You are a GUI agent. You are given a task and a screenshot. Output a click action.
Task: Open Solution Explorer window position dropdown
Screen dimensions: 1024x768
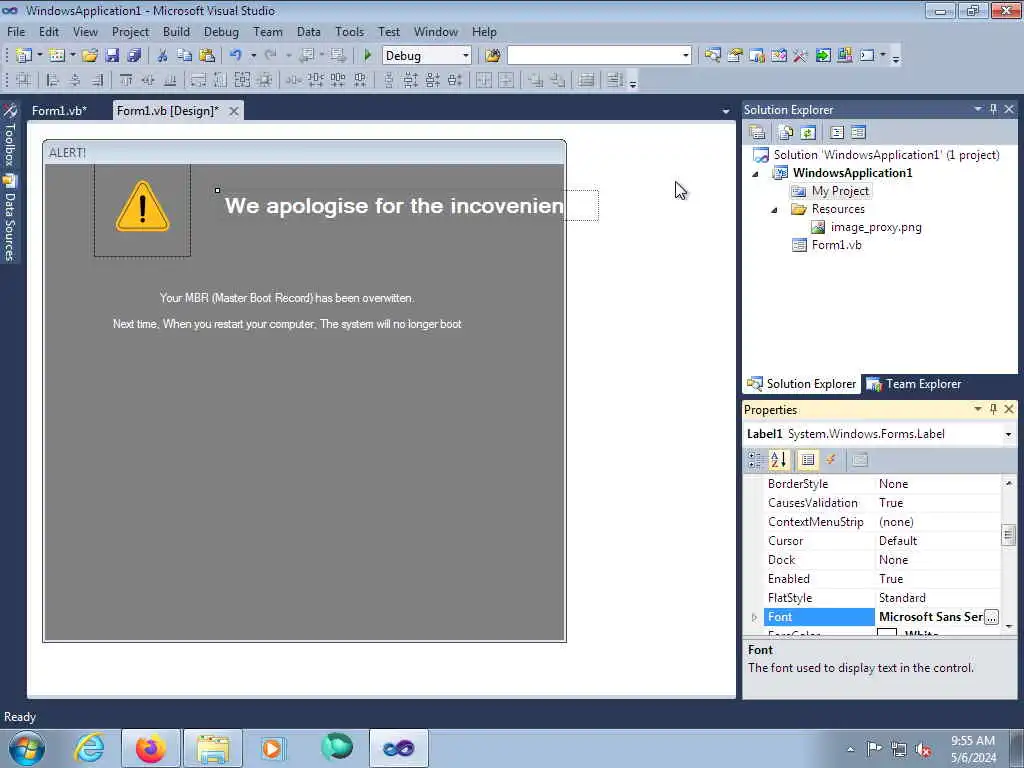pos(978,109)
